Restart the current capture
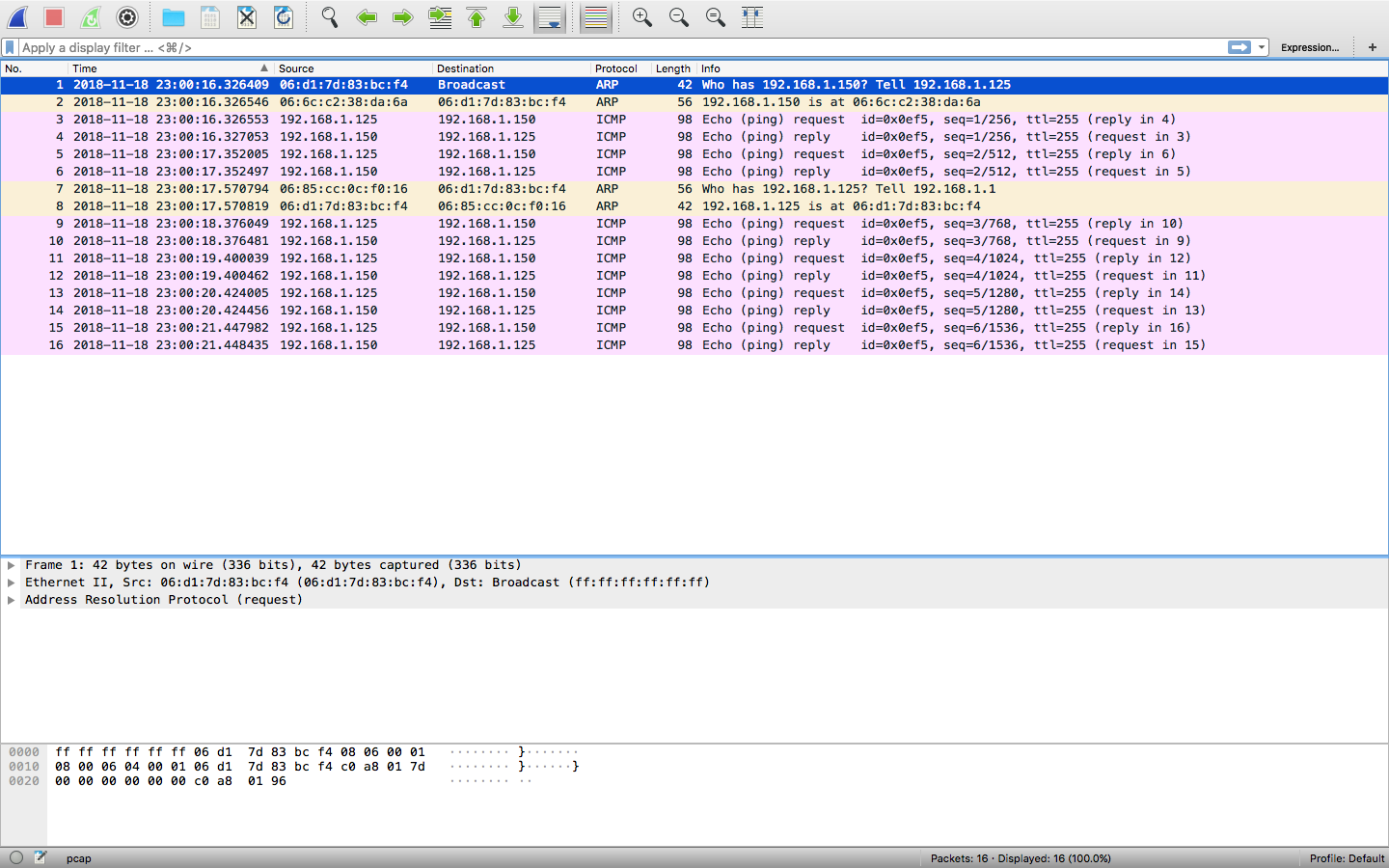 point(88,16)
